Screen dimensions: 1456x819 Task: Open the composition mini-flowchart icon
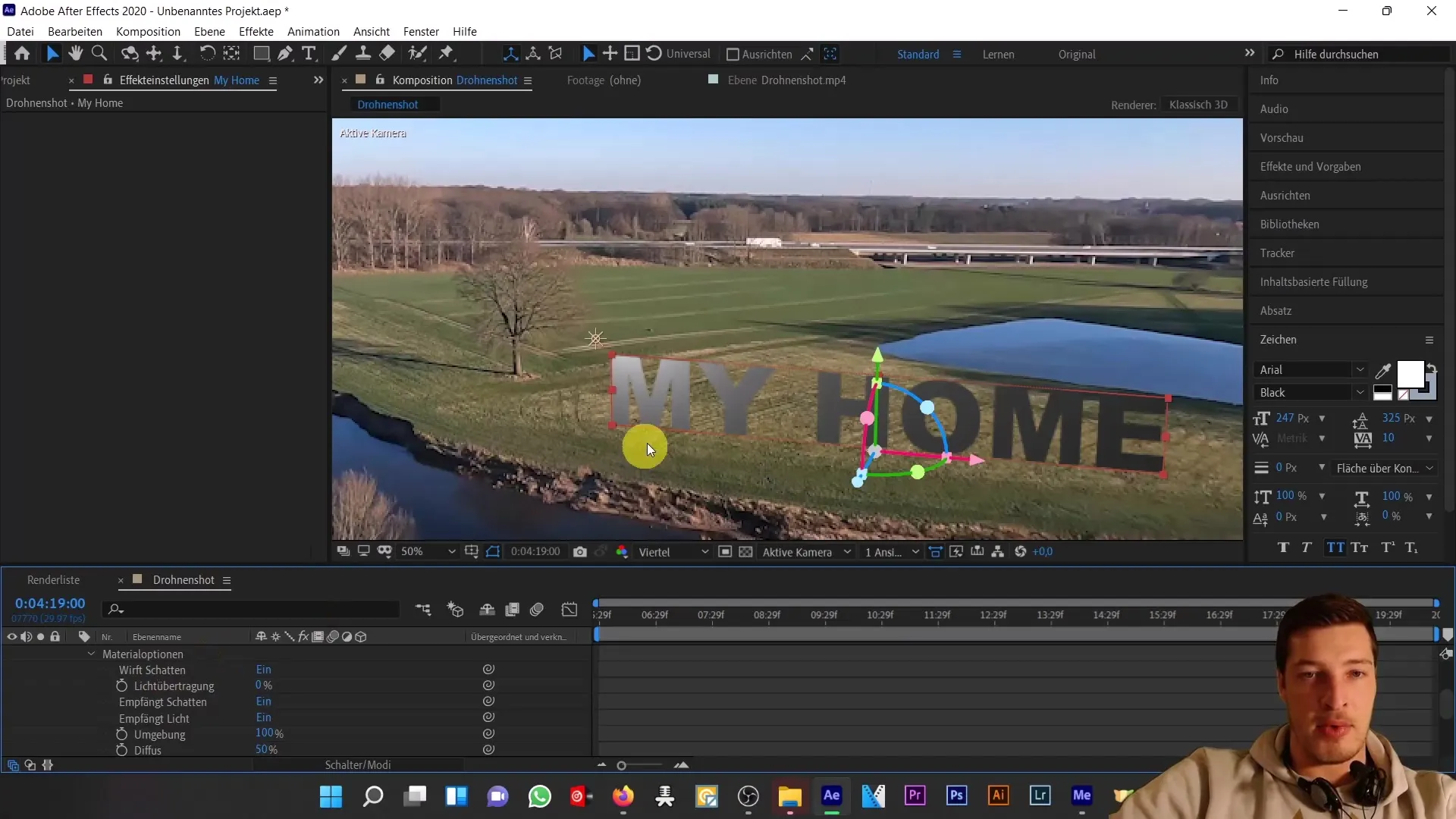(x=423, y=610)
